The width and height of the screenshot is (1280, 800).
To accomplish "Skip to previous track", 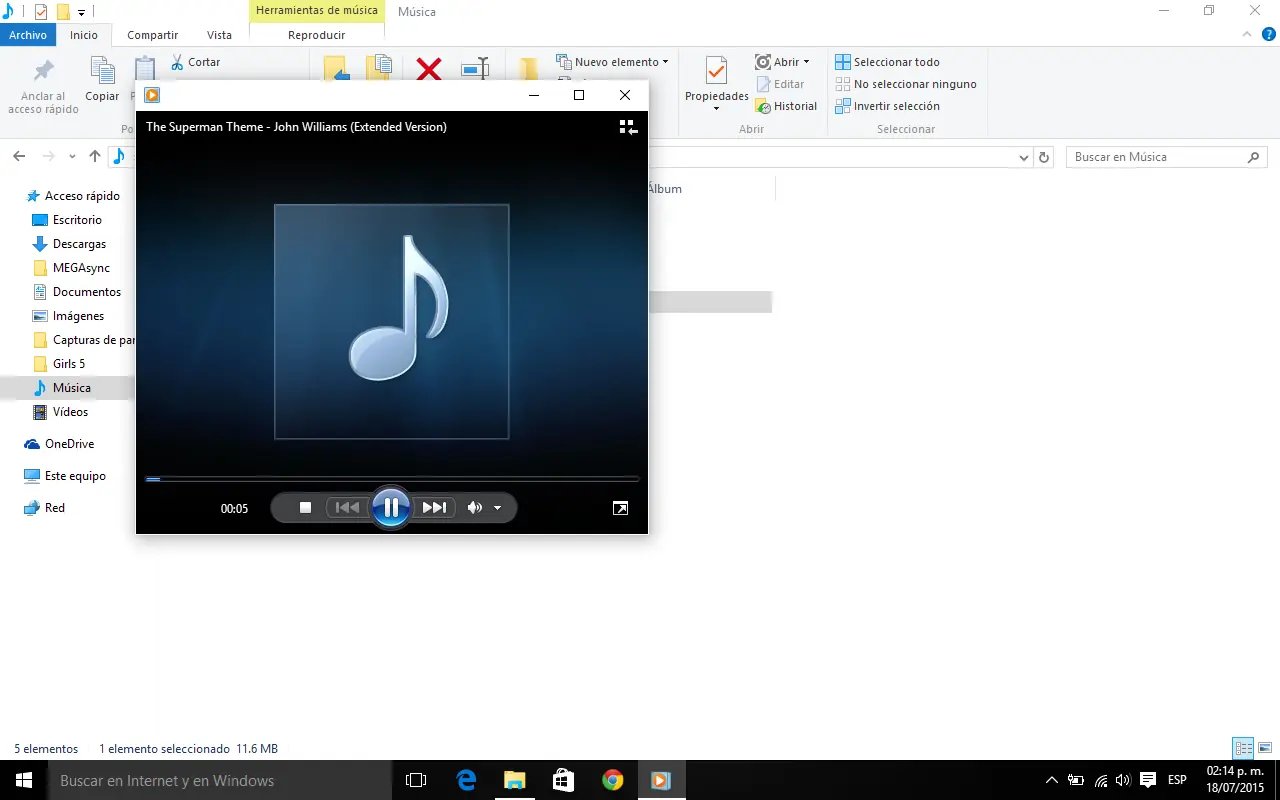I will click(x=347, y=508).
